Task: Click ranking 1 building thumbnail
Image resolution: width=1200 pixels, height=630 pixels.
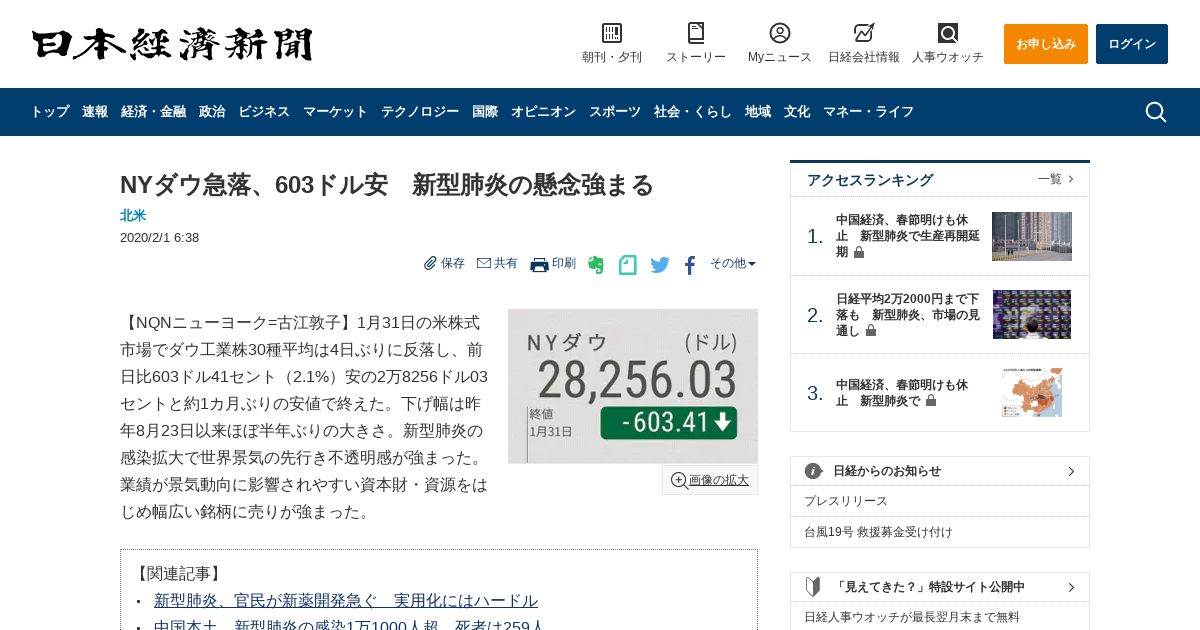Action: (1032, 236)
